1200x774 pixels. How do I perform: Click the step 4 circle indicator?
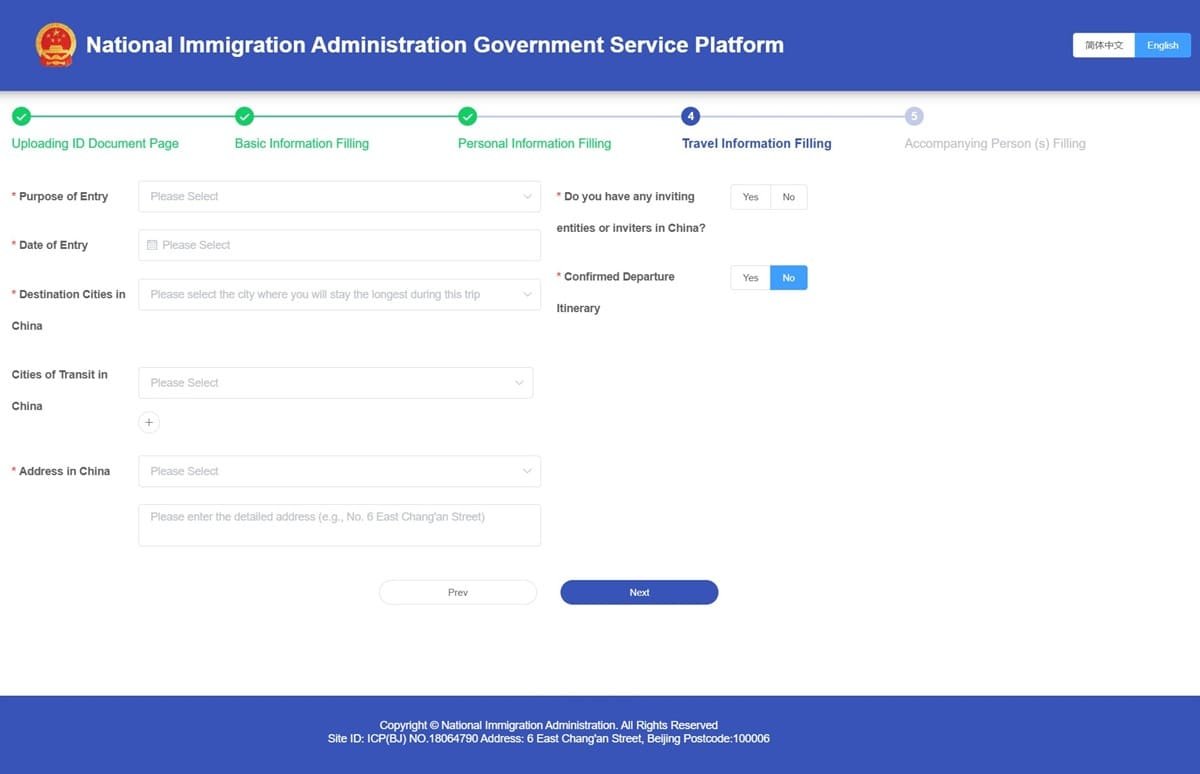(690, 115)
